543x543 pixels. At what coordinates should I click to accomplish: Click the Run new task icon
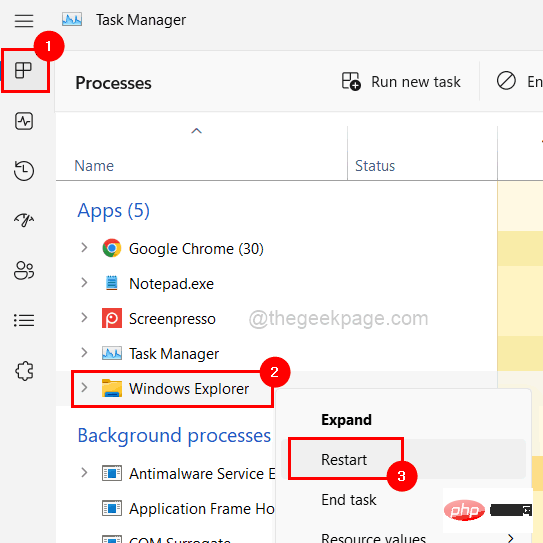pos(351,81)
